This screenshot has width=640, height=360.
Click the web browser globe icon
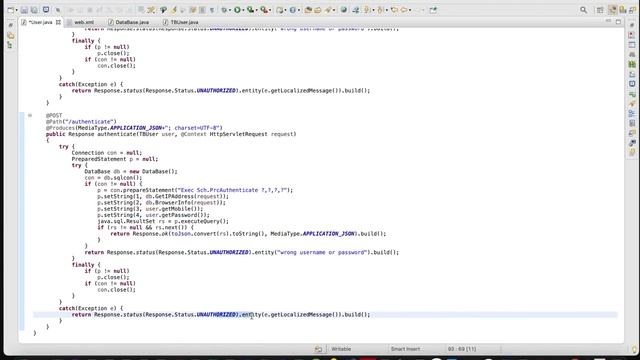point(344,10)
